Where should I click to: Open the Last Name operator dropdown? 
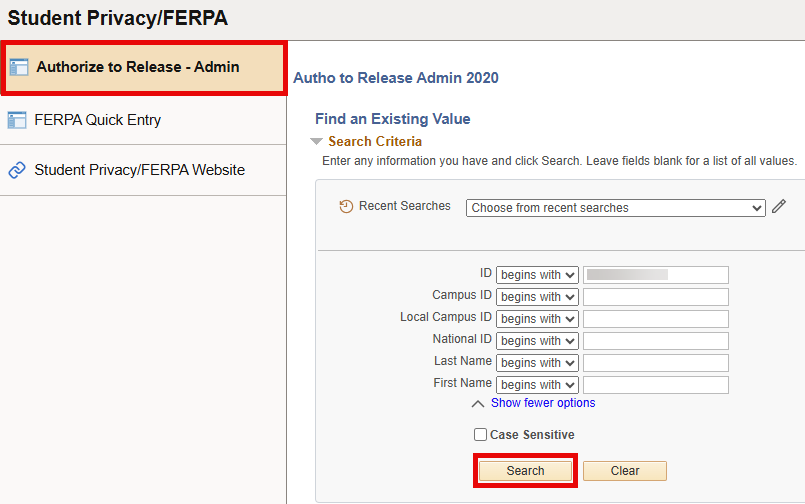[x=537, y=363]
